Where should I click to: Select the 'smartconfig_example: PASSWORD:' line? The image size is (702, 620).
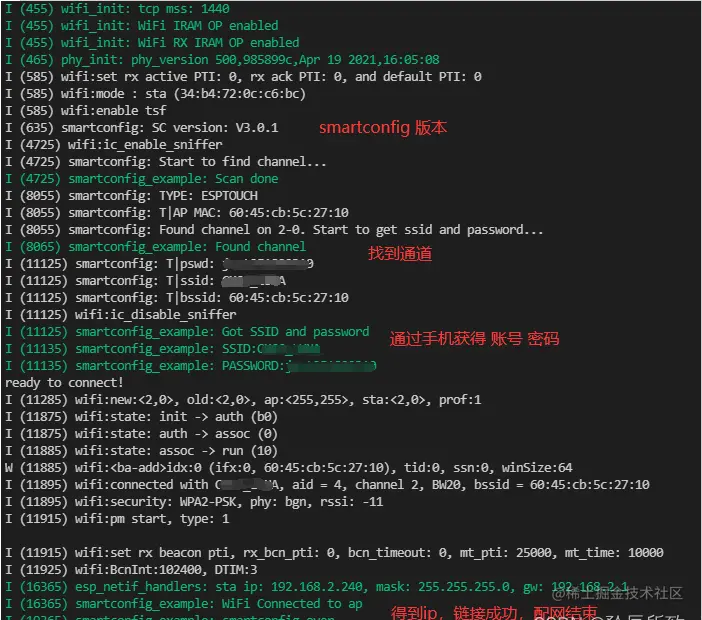190,366
